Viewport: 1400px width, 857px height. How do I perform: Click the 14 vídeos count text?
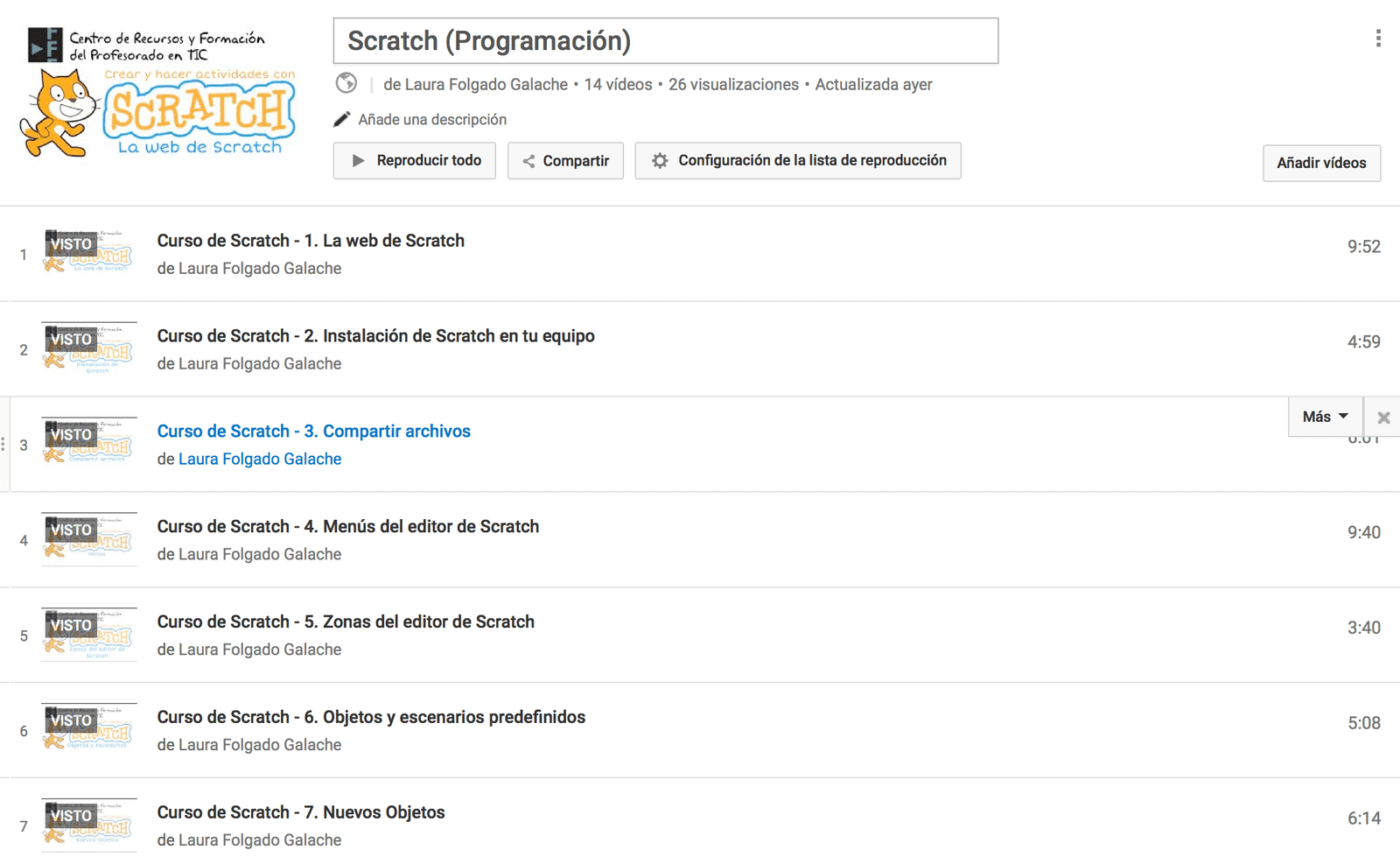(618, 85)
